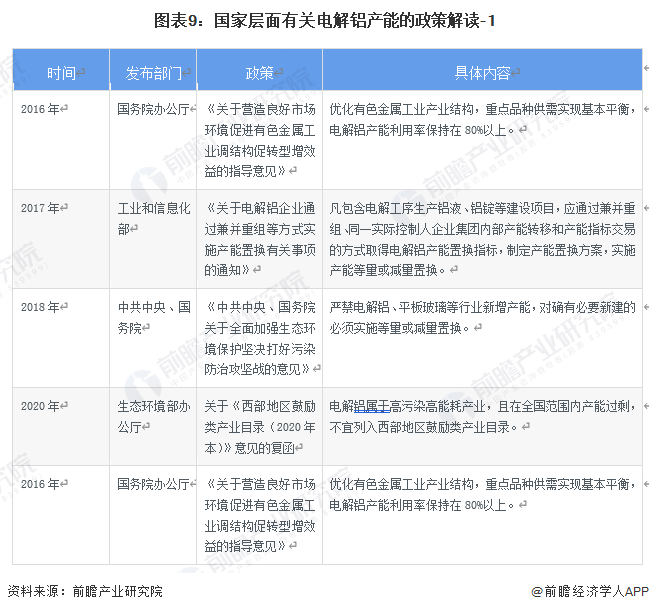Select the 2017年 time cell
Screen dimensions: 649x612
(41, 207)
